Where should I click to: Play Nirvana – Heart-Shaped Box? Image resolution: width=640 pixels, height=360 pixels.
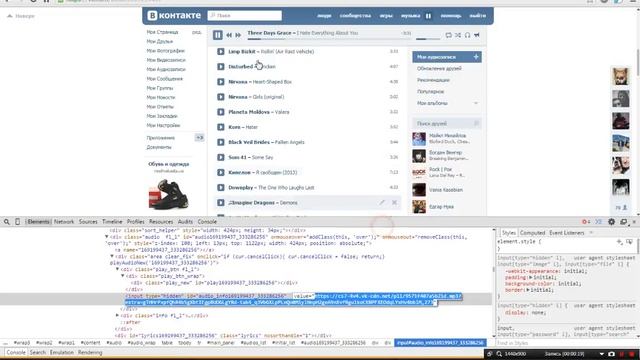[221, 82]
